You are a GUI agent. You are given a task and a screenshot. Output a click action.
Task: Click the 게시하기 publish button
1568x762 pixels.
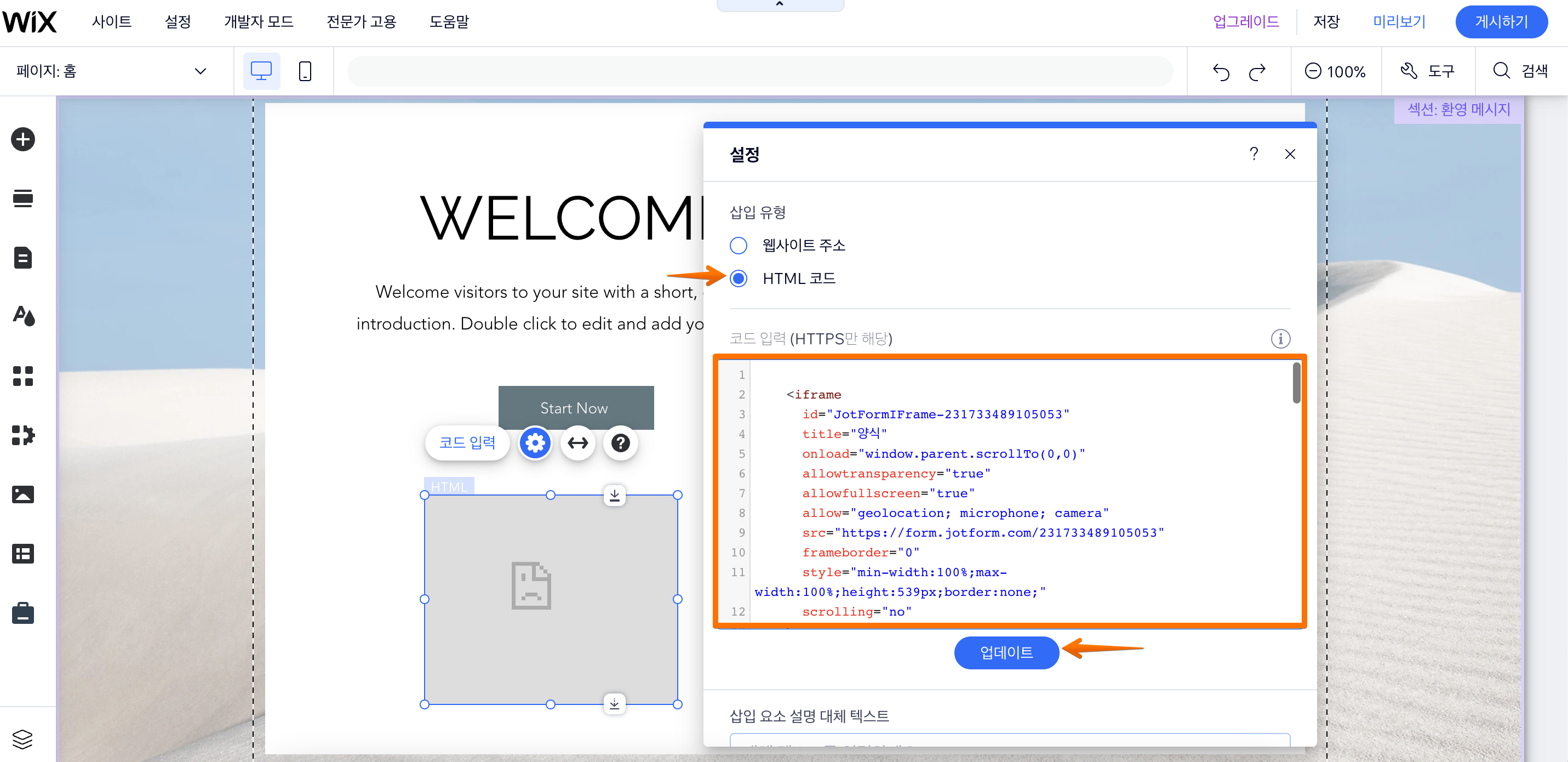1501,22
